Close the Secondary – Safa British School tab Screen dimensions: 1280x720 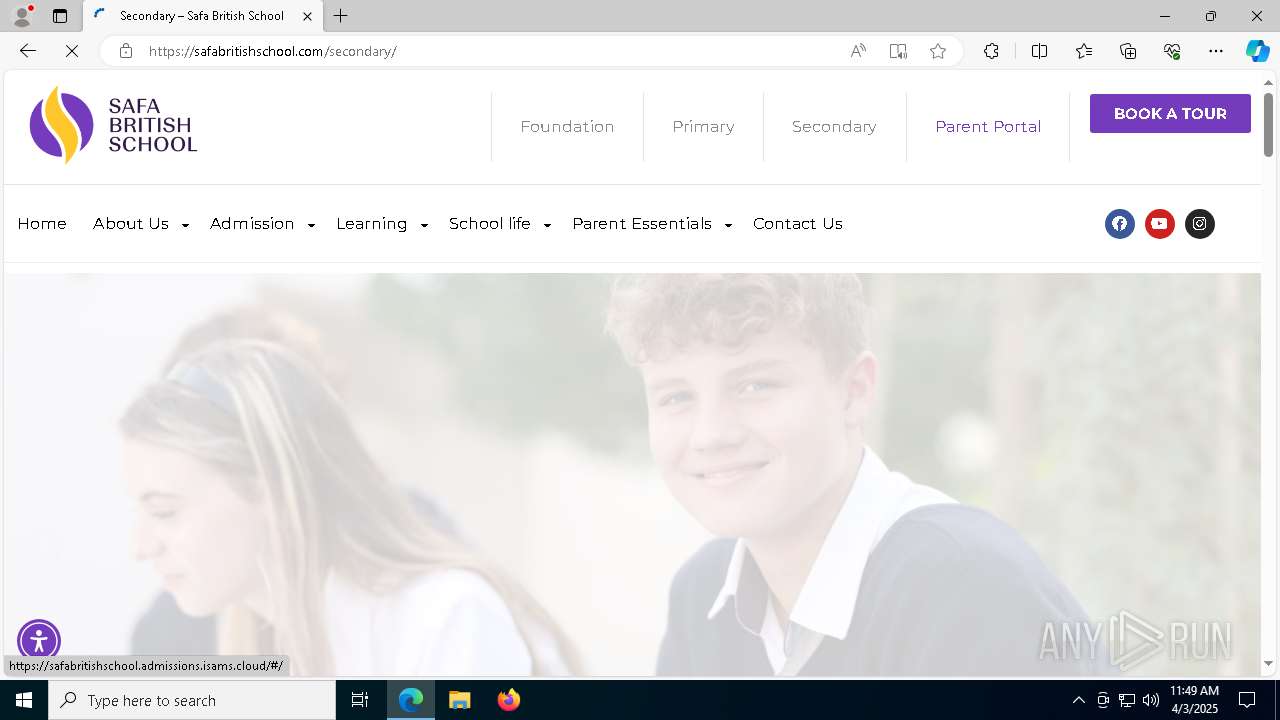pyautogui.click(x=307, y=16)
